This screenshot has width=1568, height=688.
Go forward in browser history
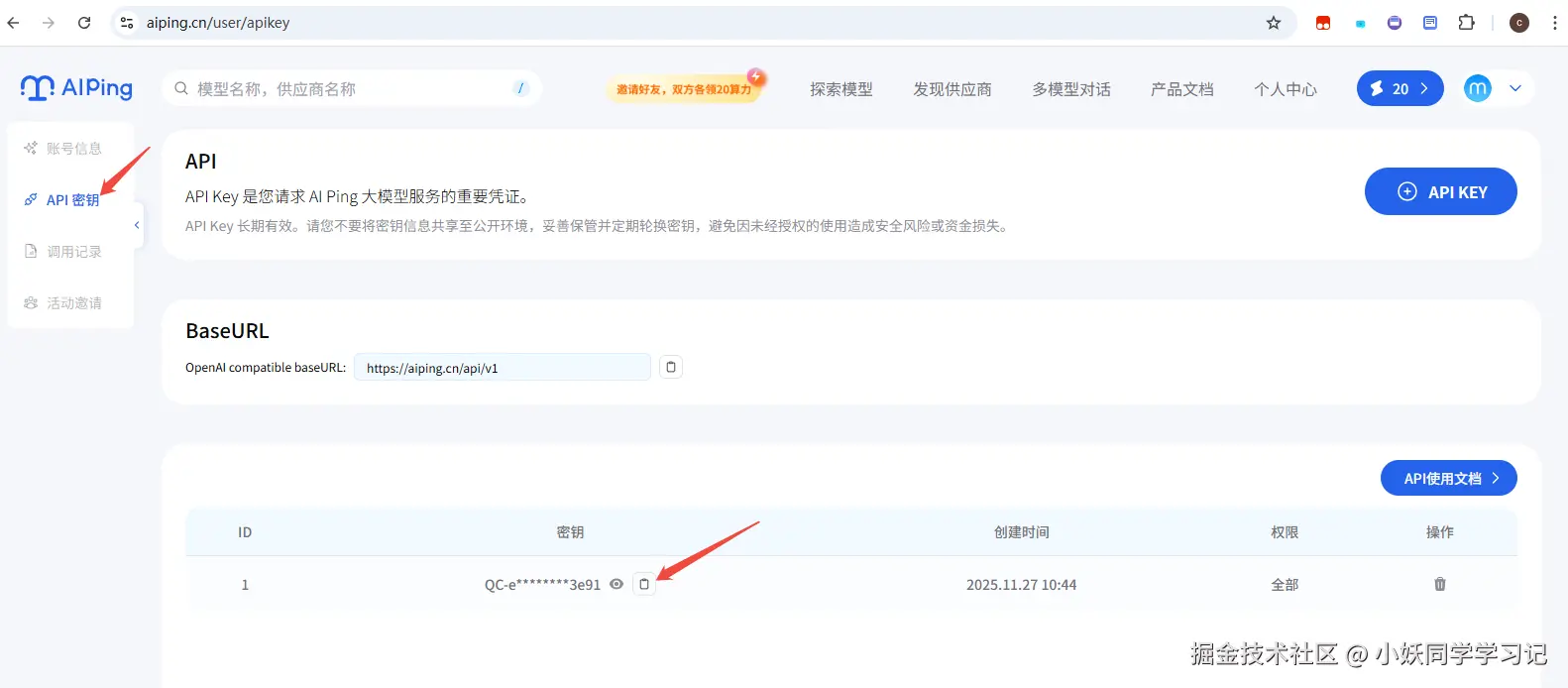click(x=49, y=23)
